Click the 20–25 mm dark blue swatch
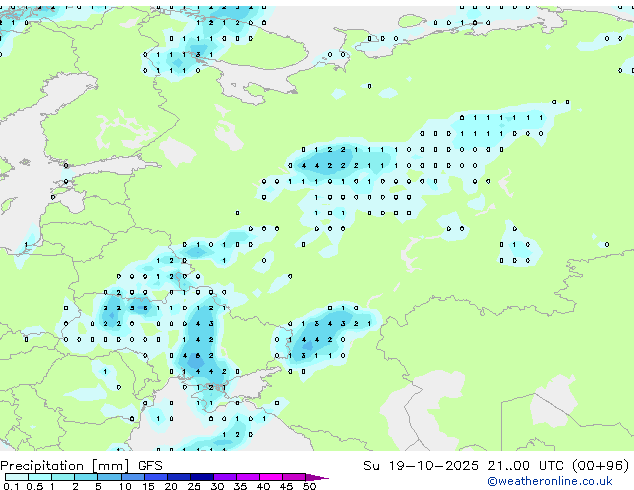The width and height of the screenshot is (634, 490). (x=179, y=477)
